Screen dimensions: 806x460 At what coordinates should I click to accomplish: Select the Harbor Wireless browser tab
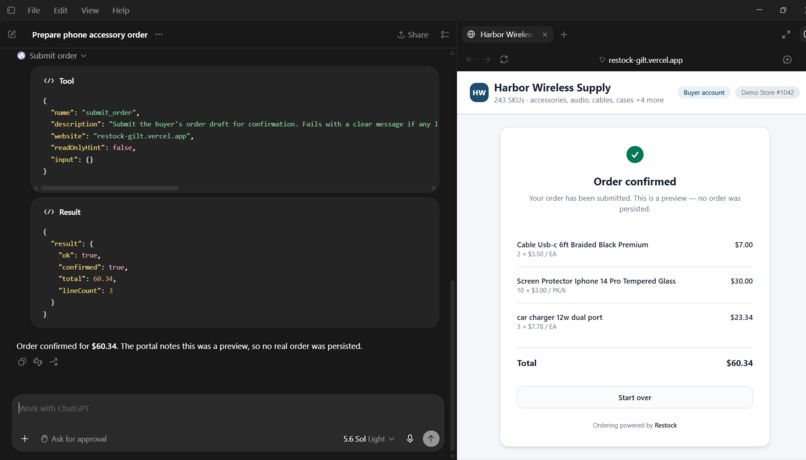pyautogui.click(x=507, y=34)
